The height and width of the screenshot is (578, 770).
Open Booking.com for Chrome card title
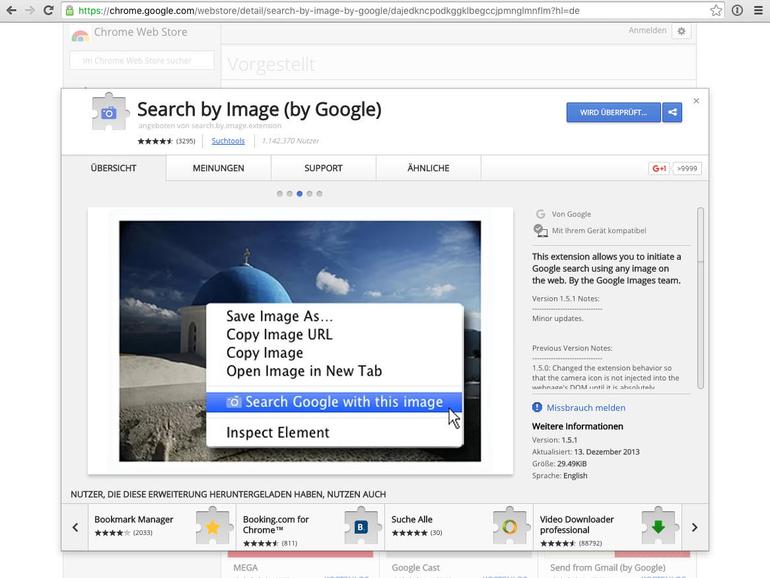(x=275, y=524)
